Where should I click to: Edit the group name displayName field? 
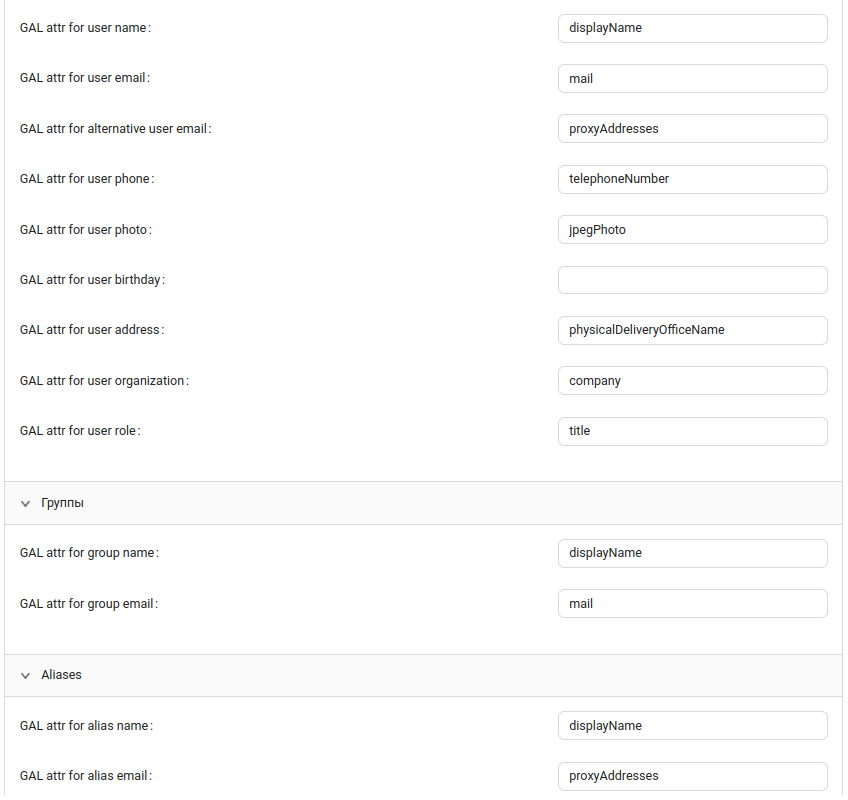point(692,553)
